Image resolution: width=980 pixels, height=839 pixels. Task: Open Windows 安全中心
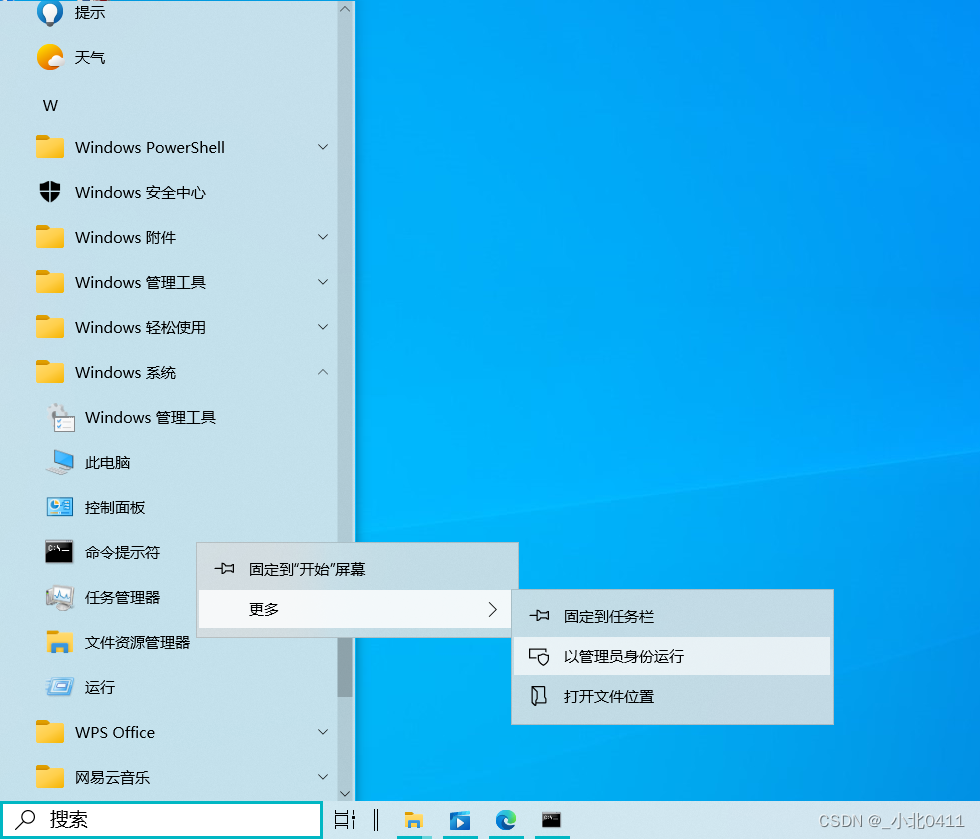(x=140, y=192)
